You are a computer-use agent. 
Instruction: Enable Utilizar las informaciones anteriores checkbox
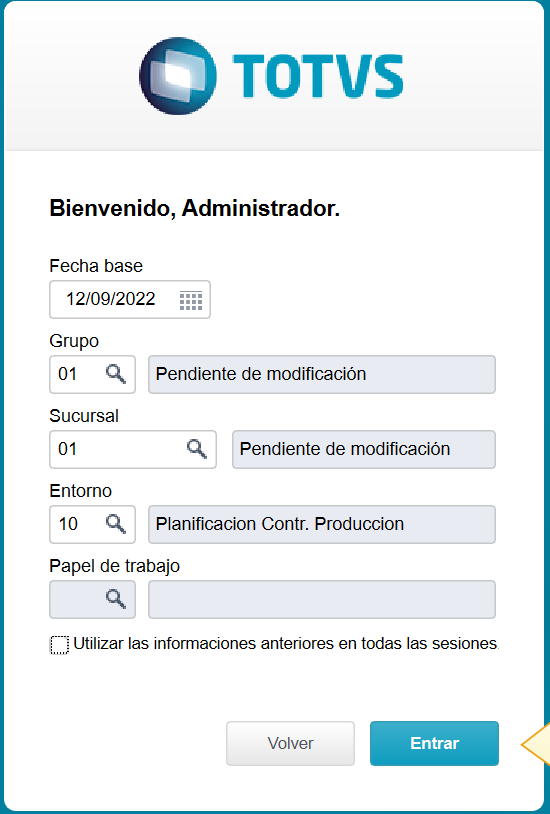click(x=59, y=645)
